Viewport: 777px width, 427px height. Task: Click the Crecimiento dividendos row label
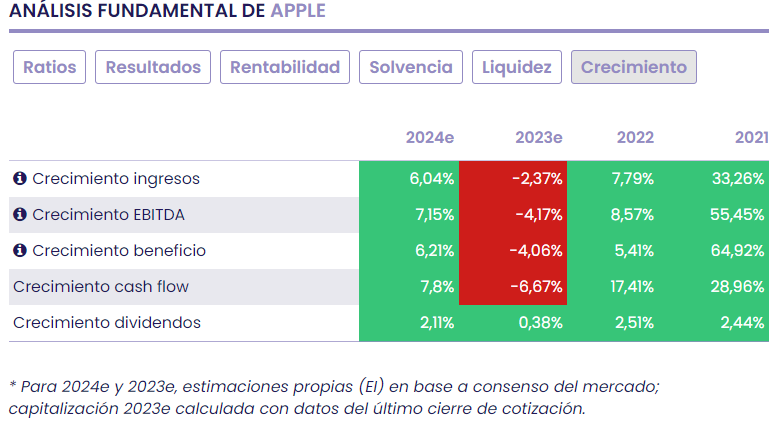pos(107,323)
